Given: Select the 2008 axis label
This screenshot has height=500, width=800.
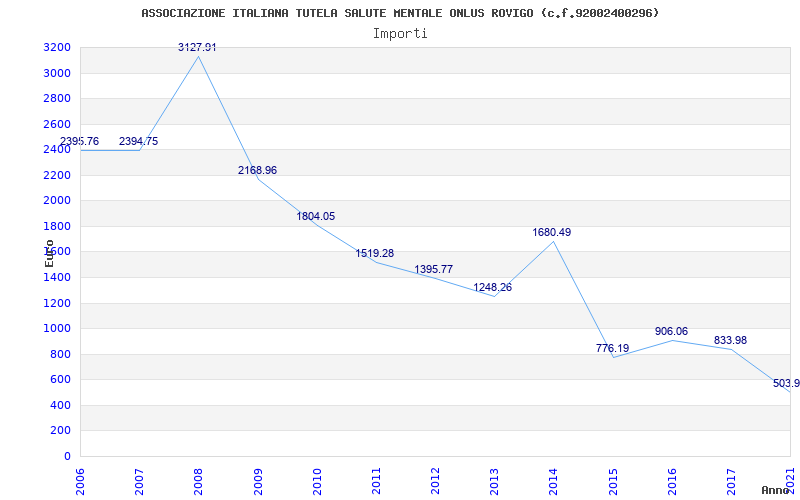Looking at the screenshot, I should click(x=198, y=482).
